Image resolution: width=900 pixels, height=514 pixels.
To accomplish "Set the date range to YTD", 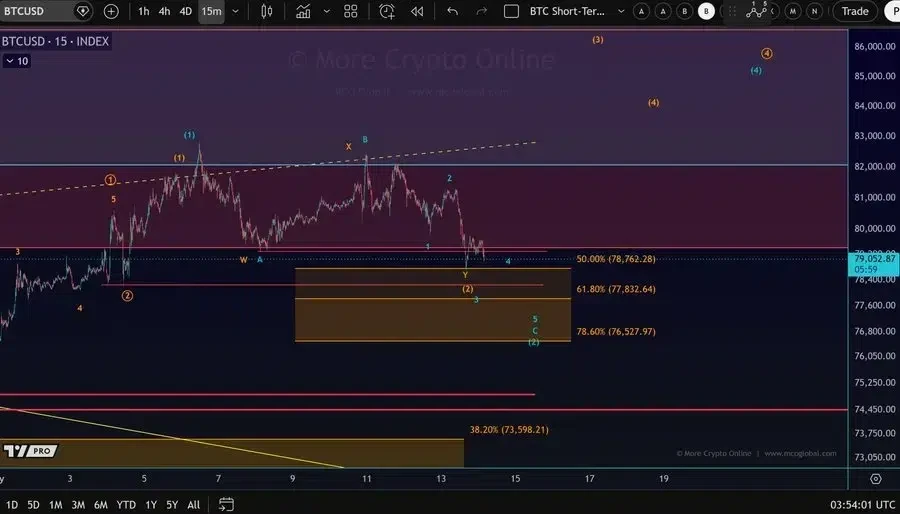I will [x=126, y=505].
